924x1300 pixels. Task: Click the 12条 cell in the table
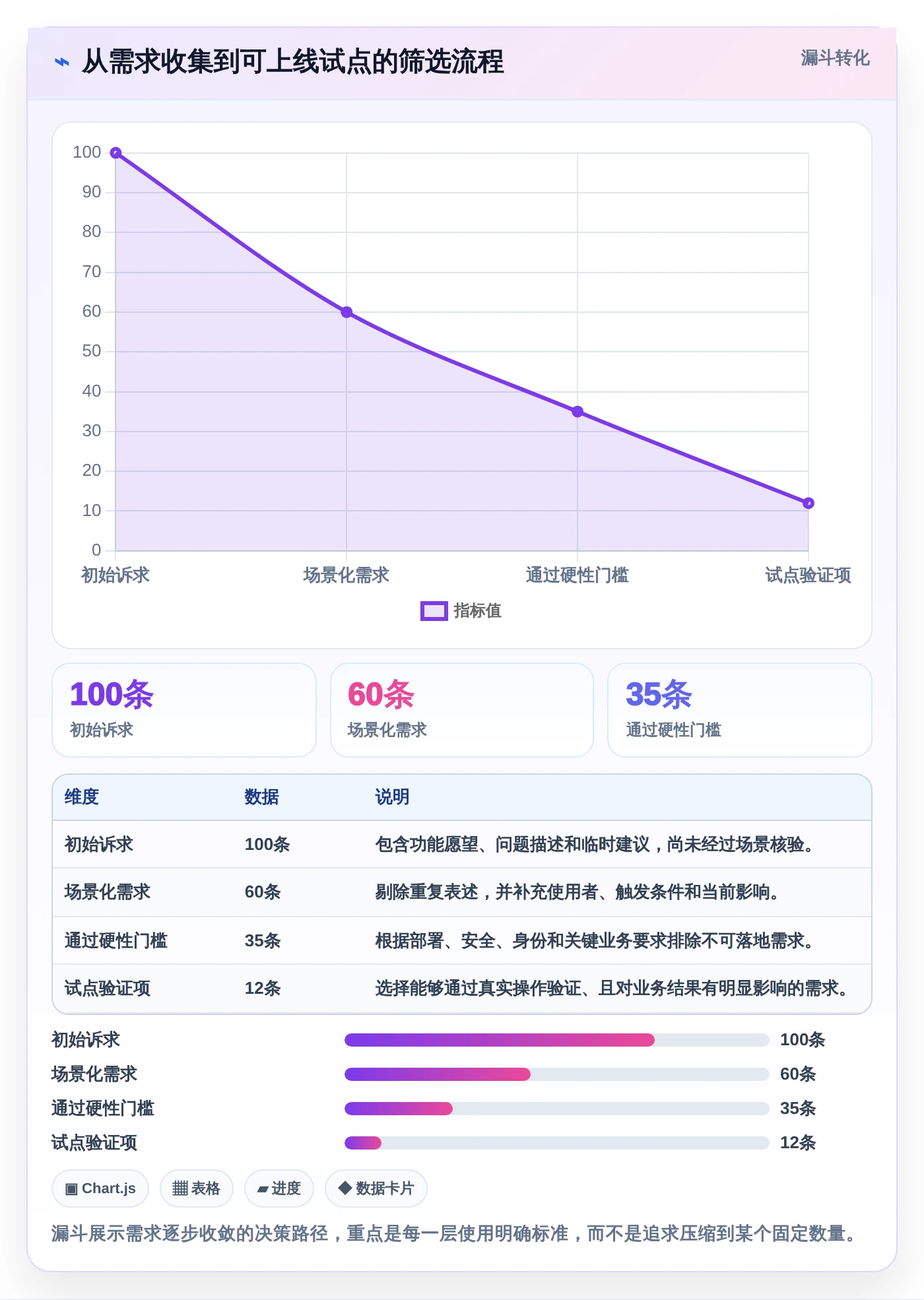click(263, 989)
